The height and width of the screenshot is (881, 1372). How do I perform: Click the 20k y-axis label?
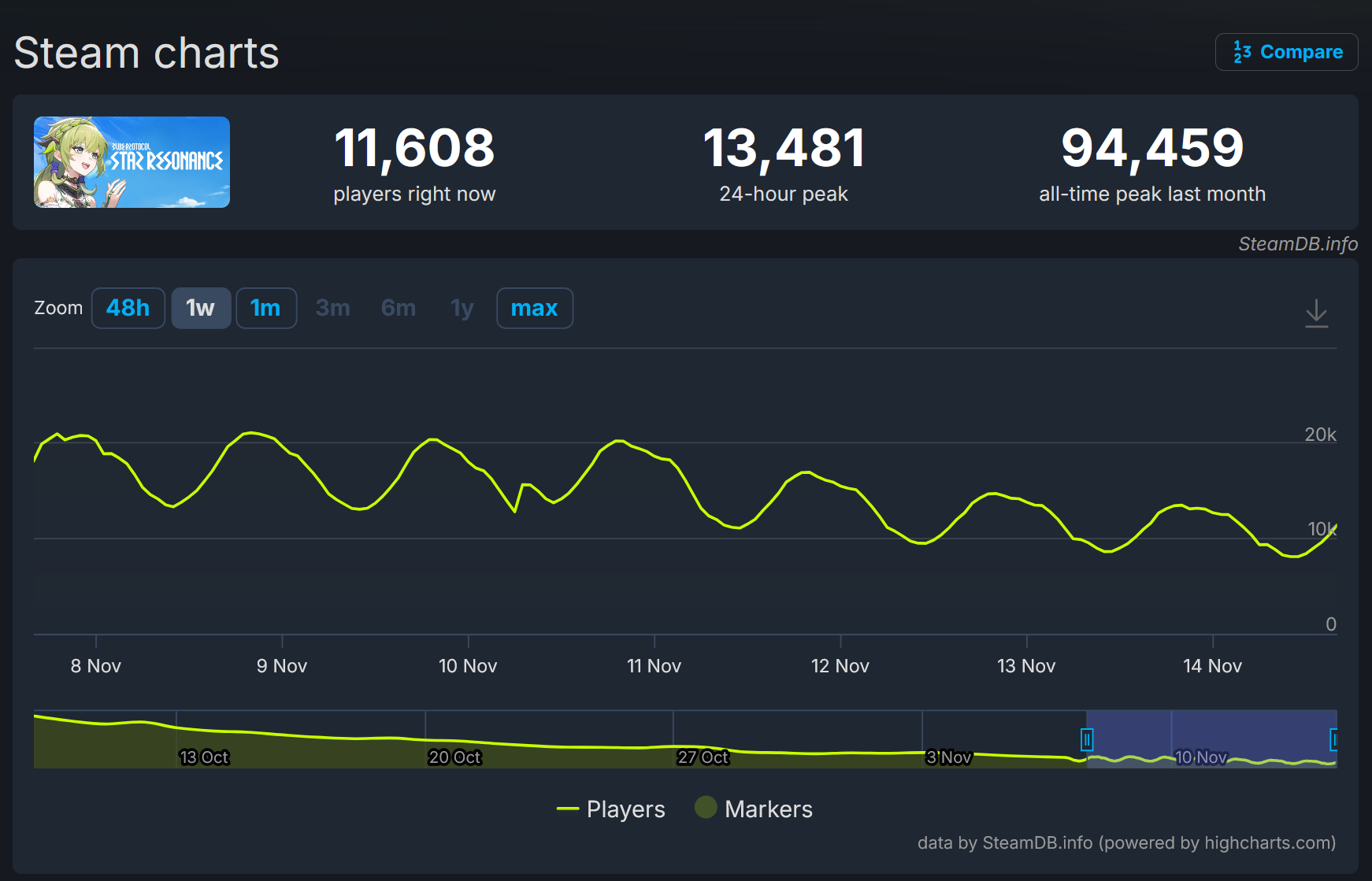pos(1320,435)
